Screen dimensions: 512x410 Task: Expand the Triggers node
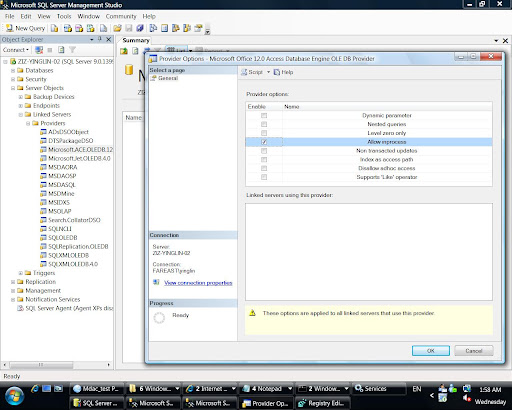pos(21,273)
